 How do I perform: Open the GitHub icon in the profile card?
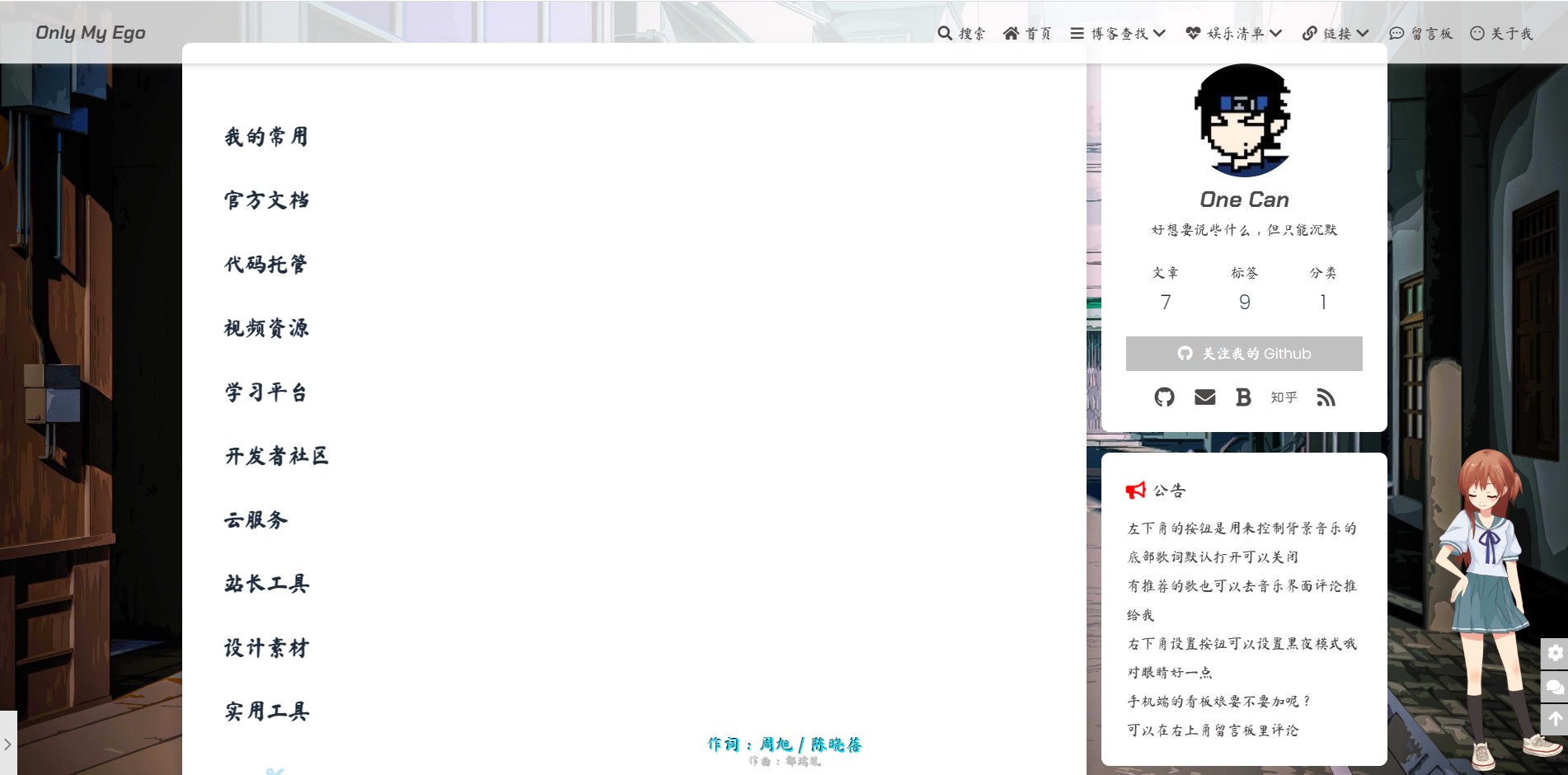click(x=1164, y=397)
